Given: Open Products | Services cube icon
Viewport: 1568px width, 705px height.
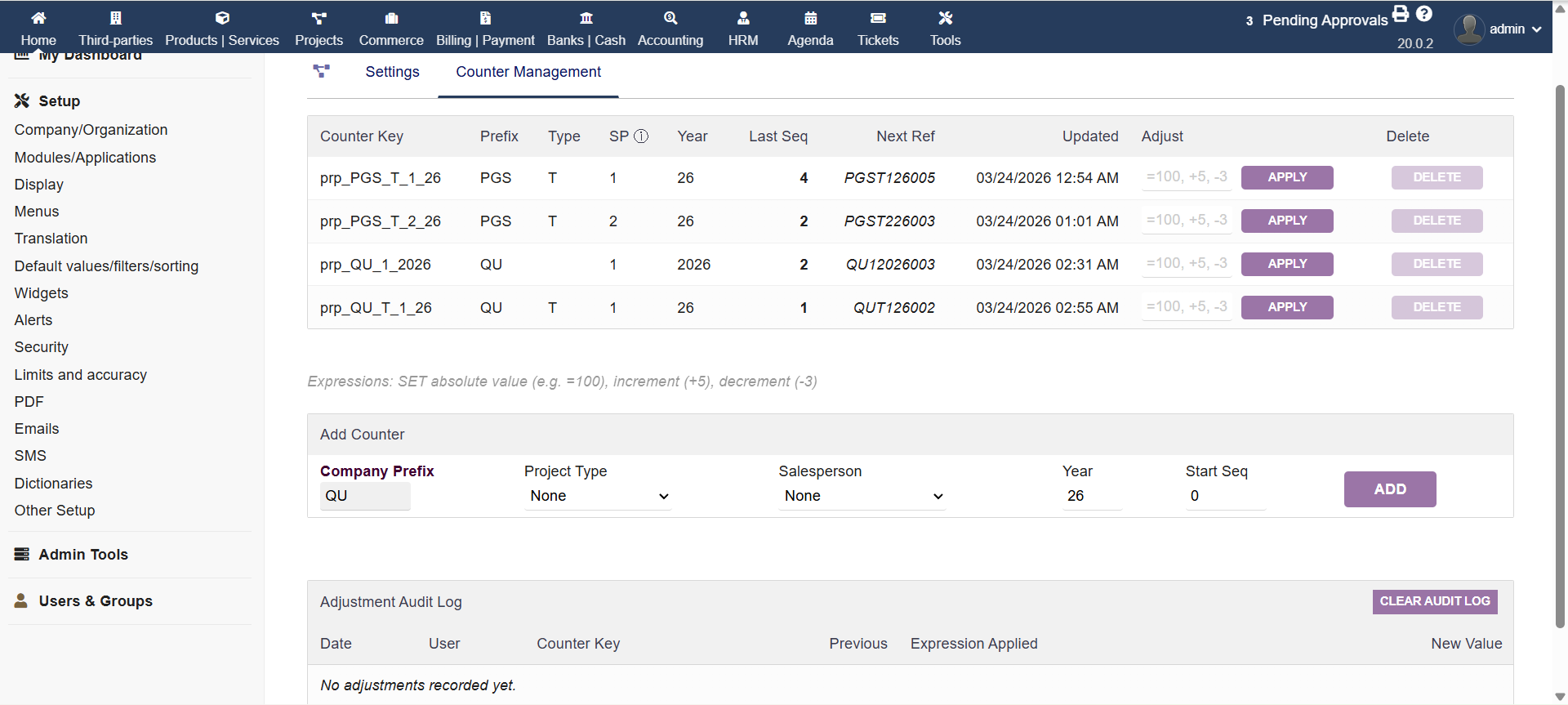Looking at the screenshot, I should point(222,18).
